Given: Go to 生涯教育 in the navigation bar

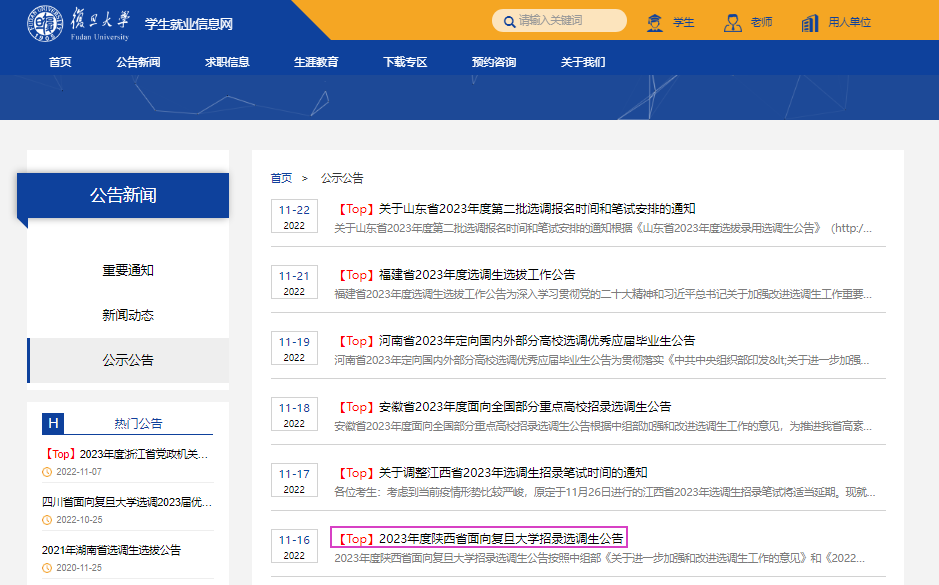Looking at the screenshot, I should point(316,62).
